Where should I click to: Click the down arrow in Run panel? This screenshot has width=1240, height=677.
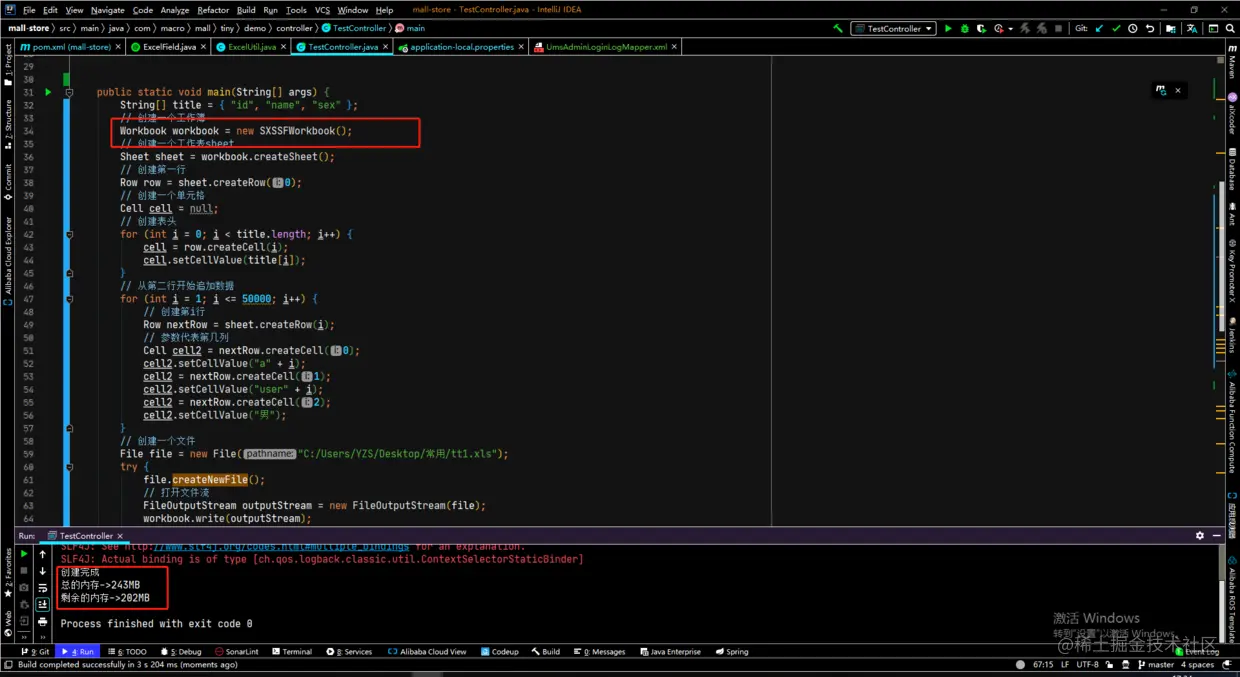42,571
